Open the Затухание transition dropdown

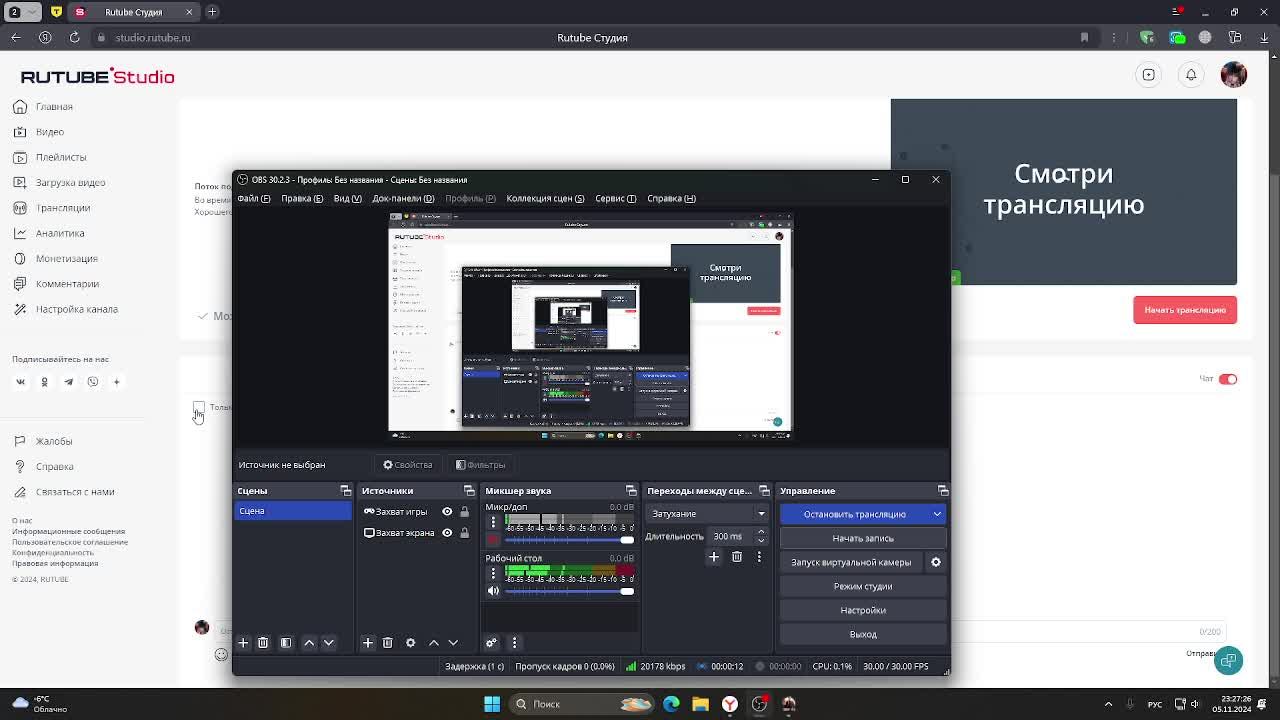point(708,514)
